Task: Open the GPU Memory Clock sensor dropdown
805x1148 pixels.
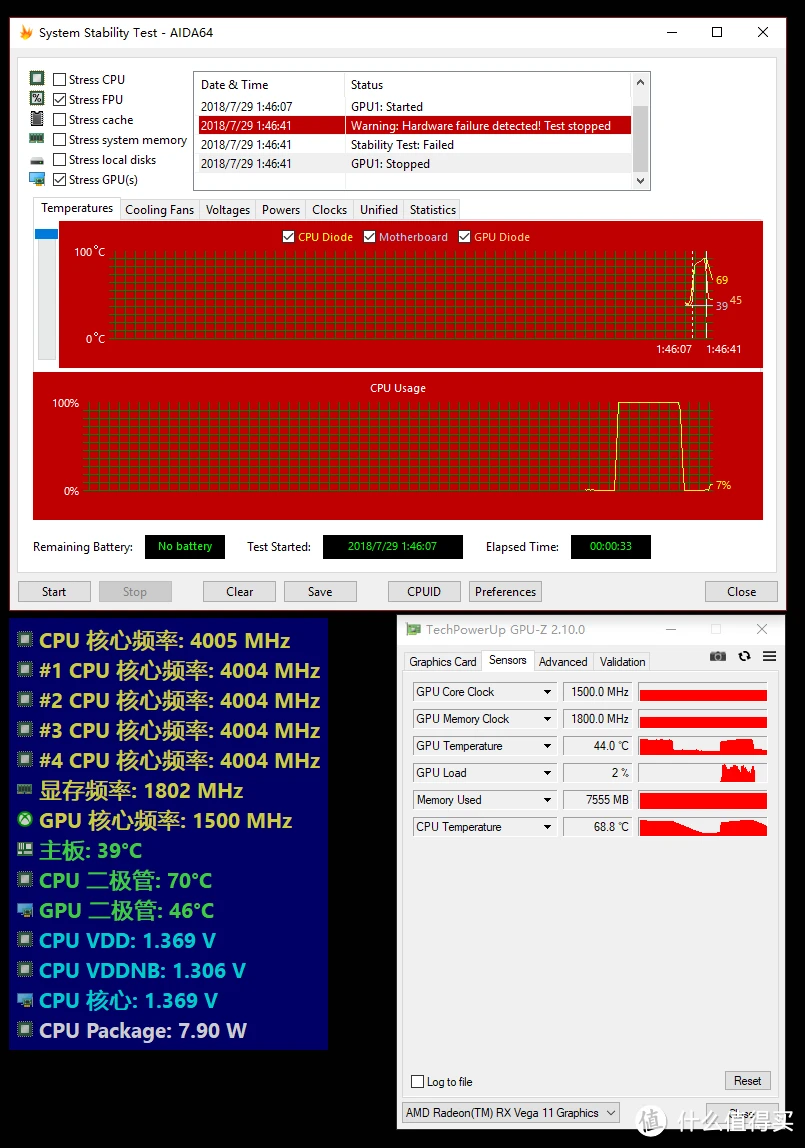Action: coord(547,719)
